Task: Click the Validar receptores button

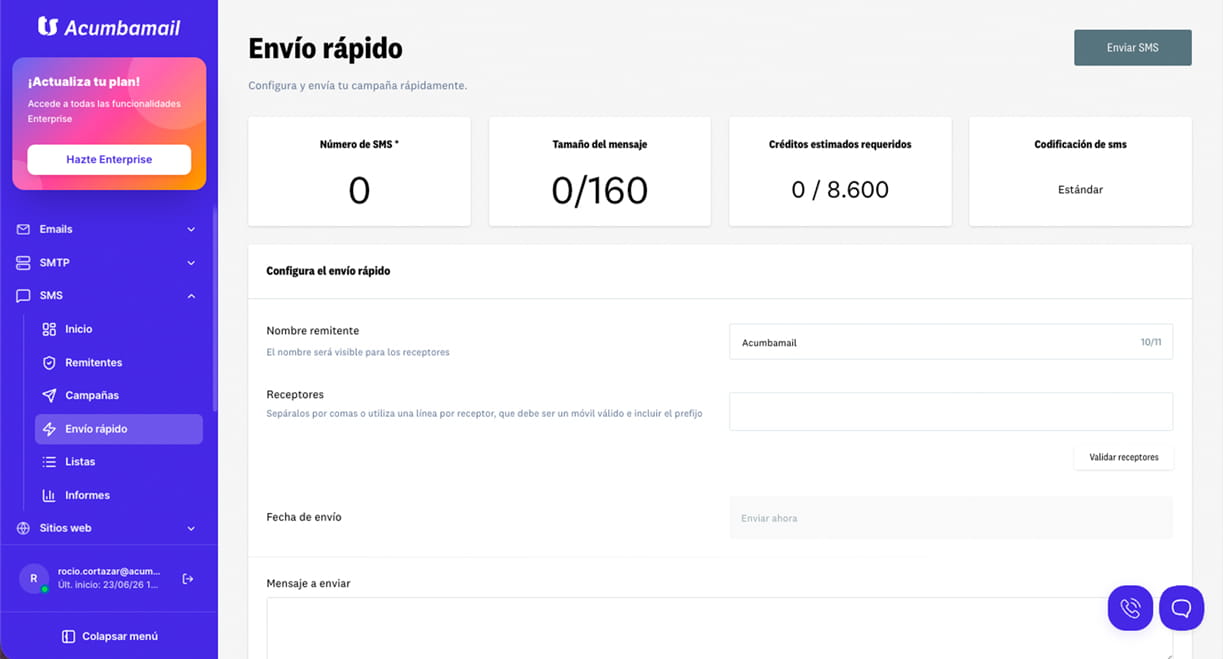Action: tap(1123, 457)
